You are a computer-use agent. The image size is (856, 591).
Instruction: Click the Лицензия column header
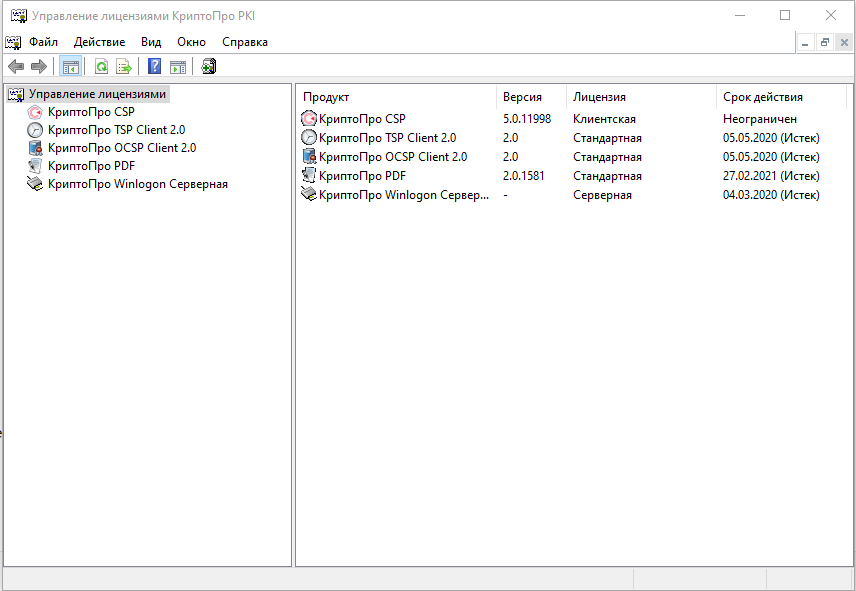point(599,97)
